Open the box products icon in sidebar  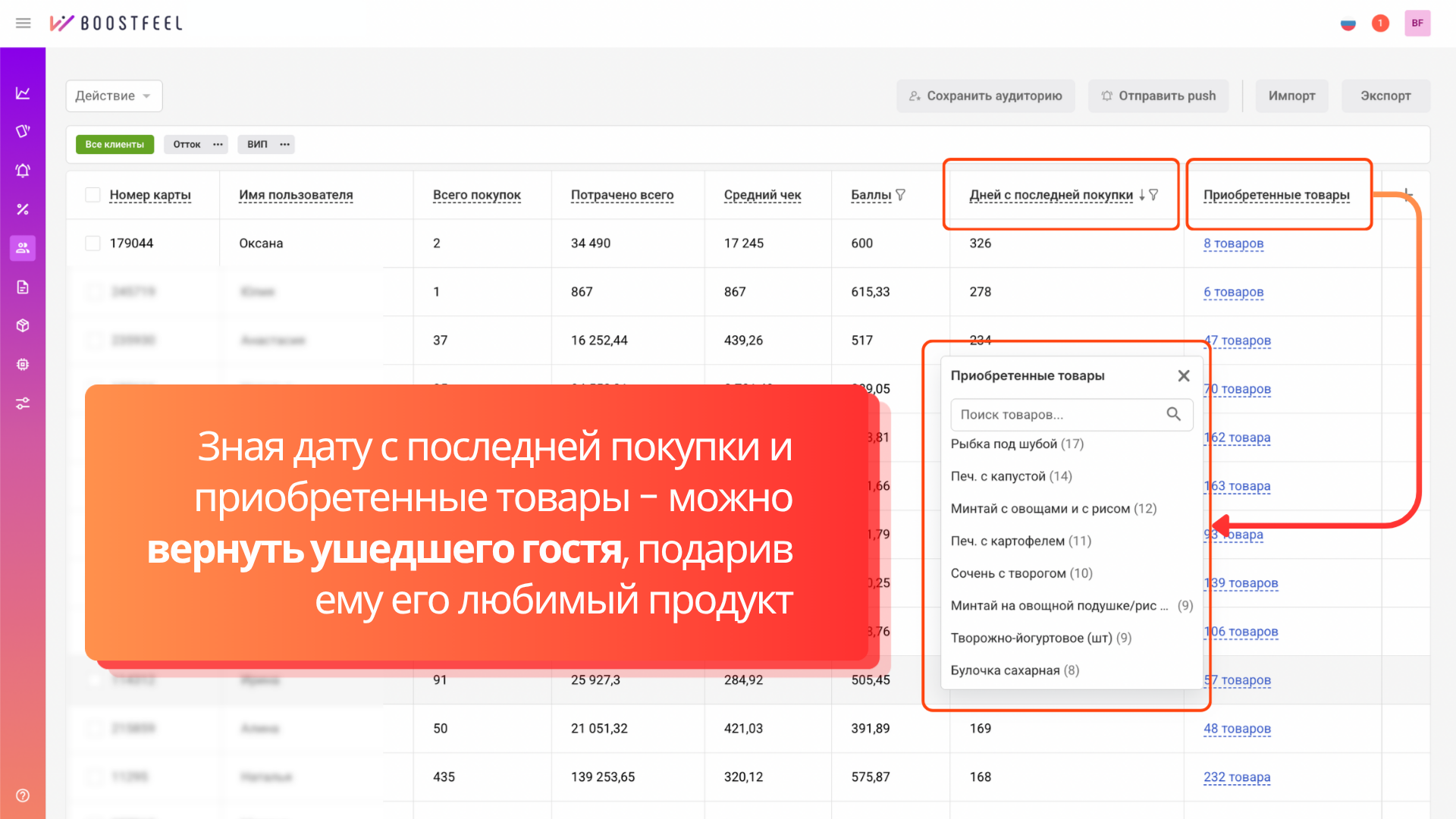[x=23, y=325]
